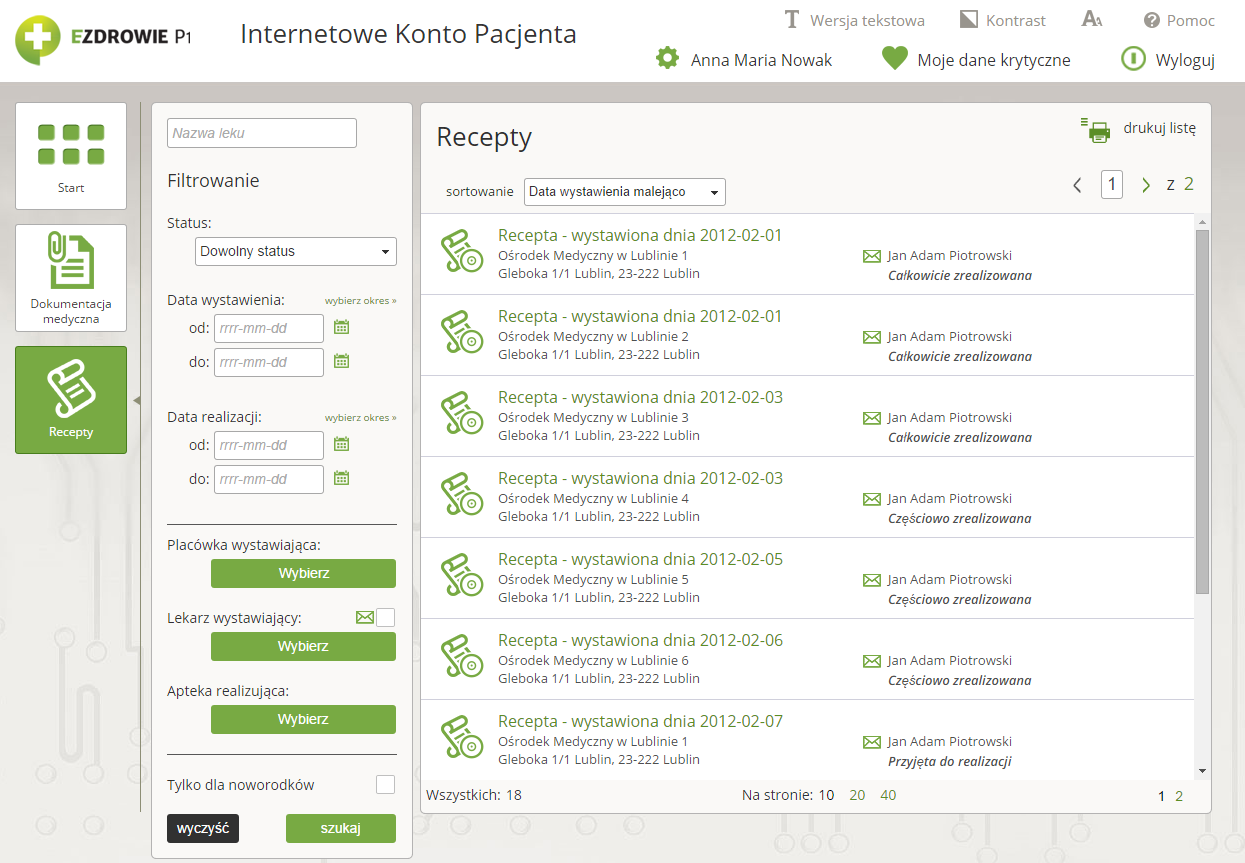The height and width of the screenshot is (863, 1245).
Task: Click the wyczyść button
Action: [x=203, y=828]
